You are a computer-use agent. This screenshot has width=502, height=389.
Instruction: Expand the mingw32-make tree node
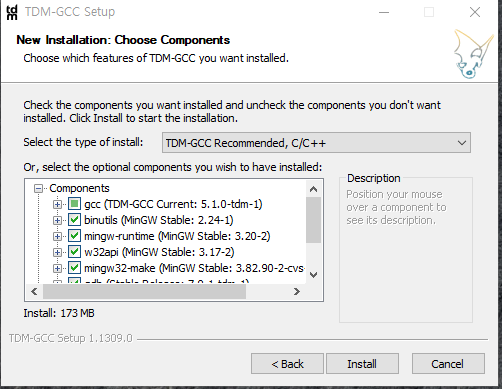pos(57,268)
